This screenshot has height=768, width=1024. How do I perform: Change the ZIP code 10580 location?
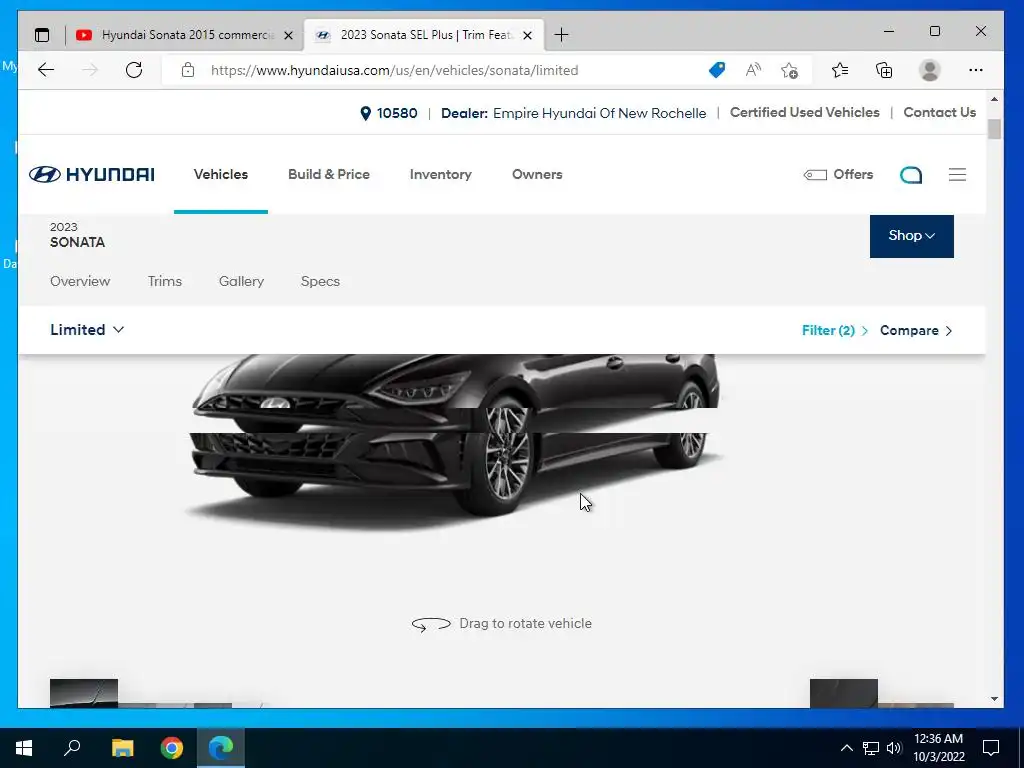click(x=389, y=113)
